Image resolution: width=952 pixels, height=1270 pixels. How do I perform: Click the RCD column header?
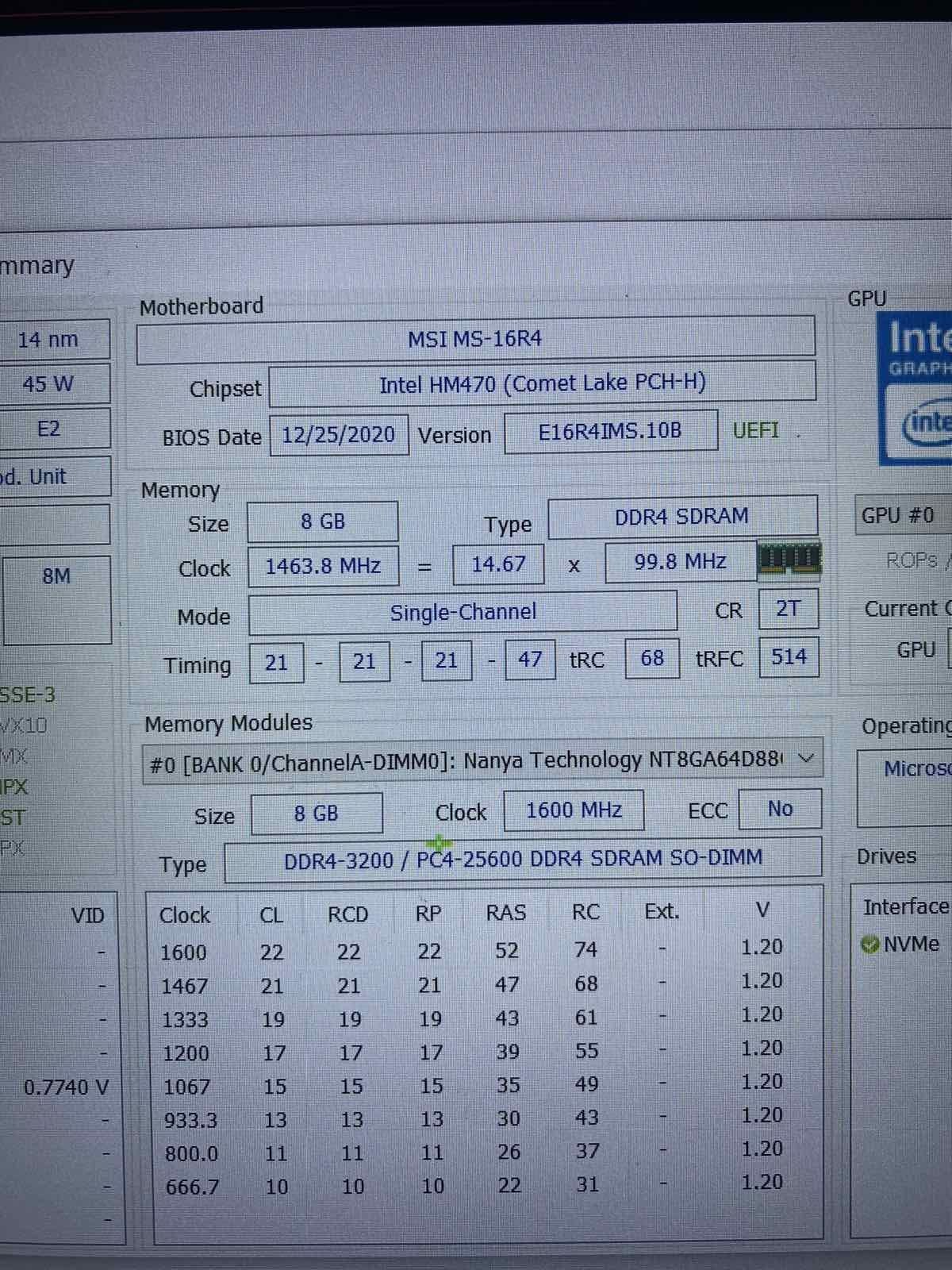[348, 914]
